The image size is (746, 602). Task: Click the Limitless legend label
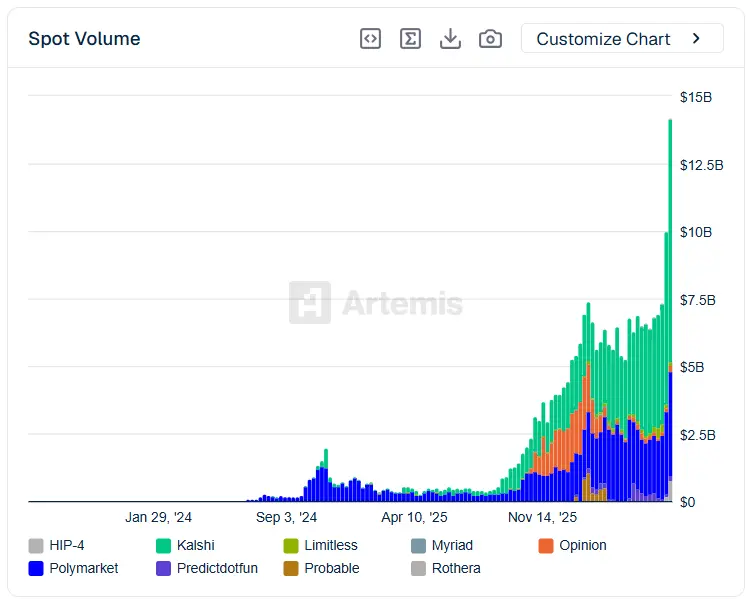331,545
